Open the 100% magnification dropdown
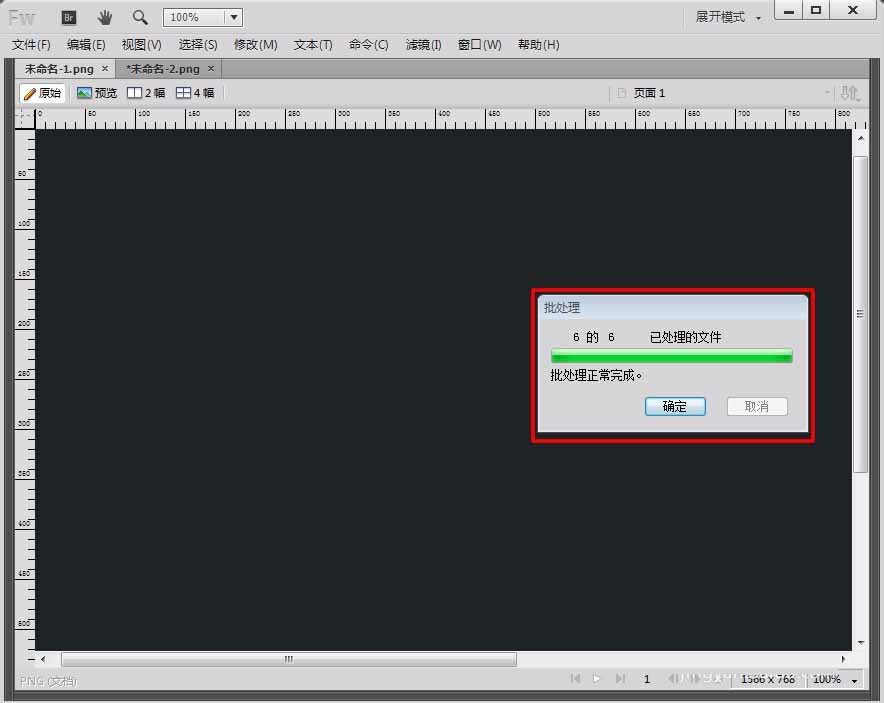Viewport: 884px width, 703px height. click(x=232, y=17)
